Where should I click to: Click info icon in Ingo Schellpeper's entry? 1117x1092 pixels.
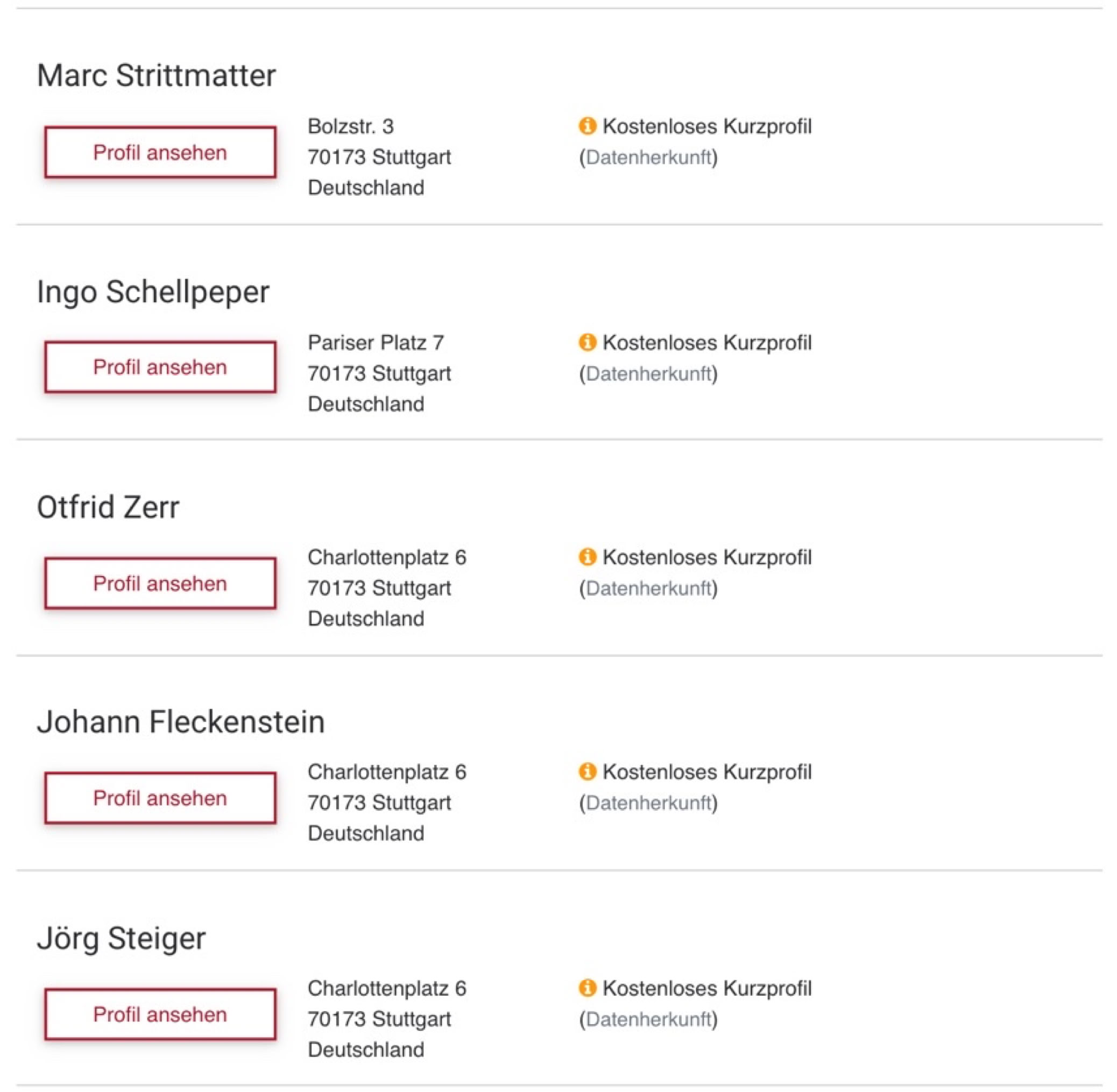587,343
